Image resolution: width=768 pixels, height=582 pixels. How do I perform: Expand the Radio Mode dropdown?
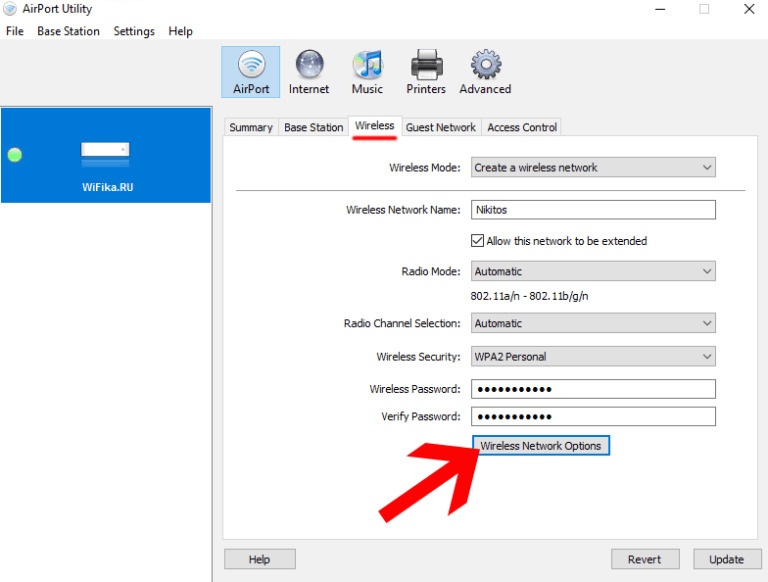point(593,271)
